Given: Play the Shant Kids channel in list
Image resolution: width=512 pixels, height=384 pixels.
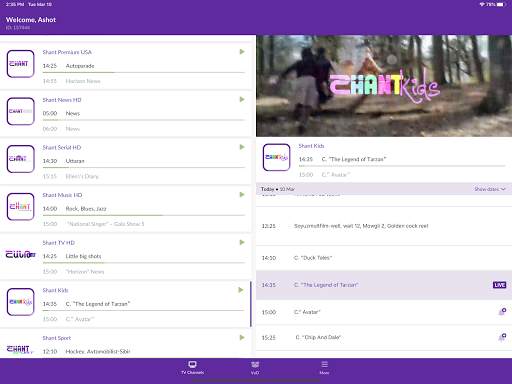Looking at the screenshot, I should [x=241, y=290].
